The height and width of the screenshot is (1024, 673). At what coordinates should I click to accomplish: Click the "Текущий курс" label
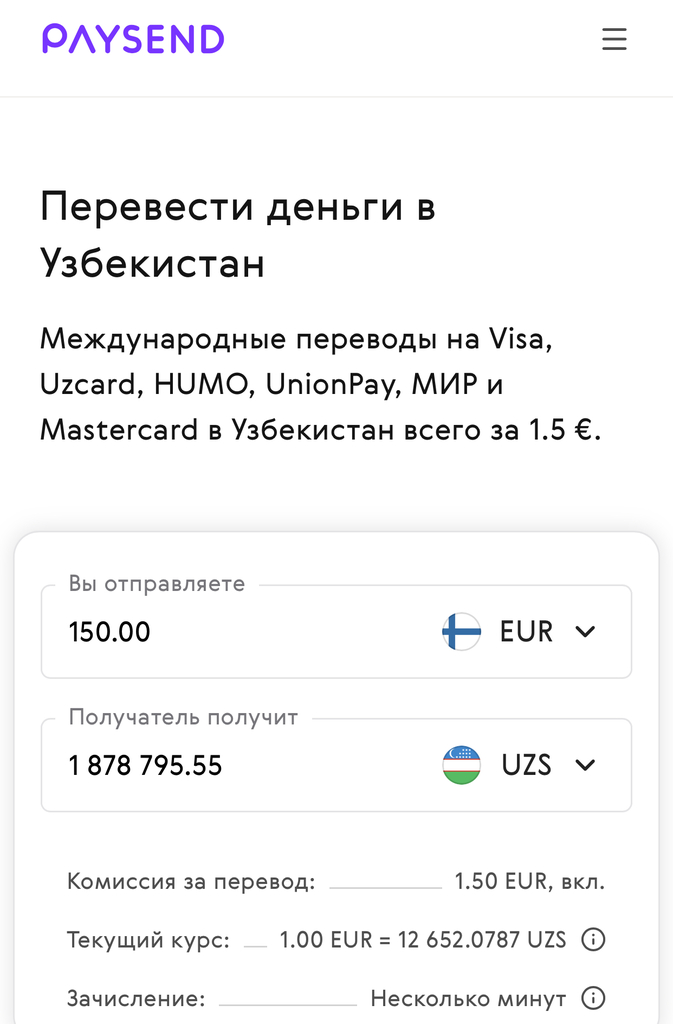148,941
